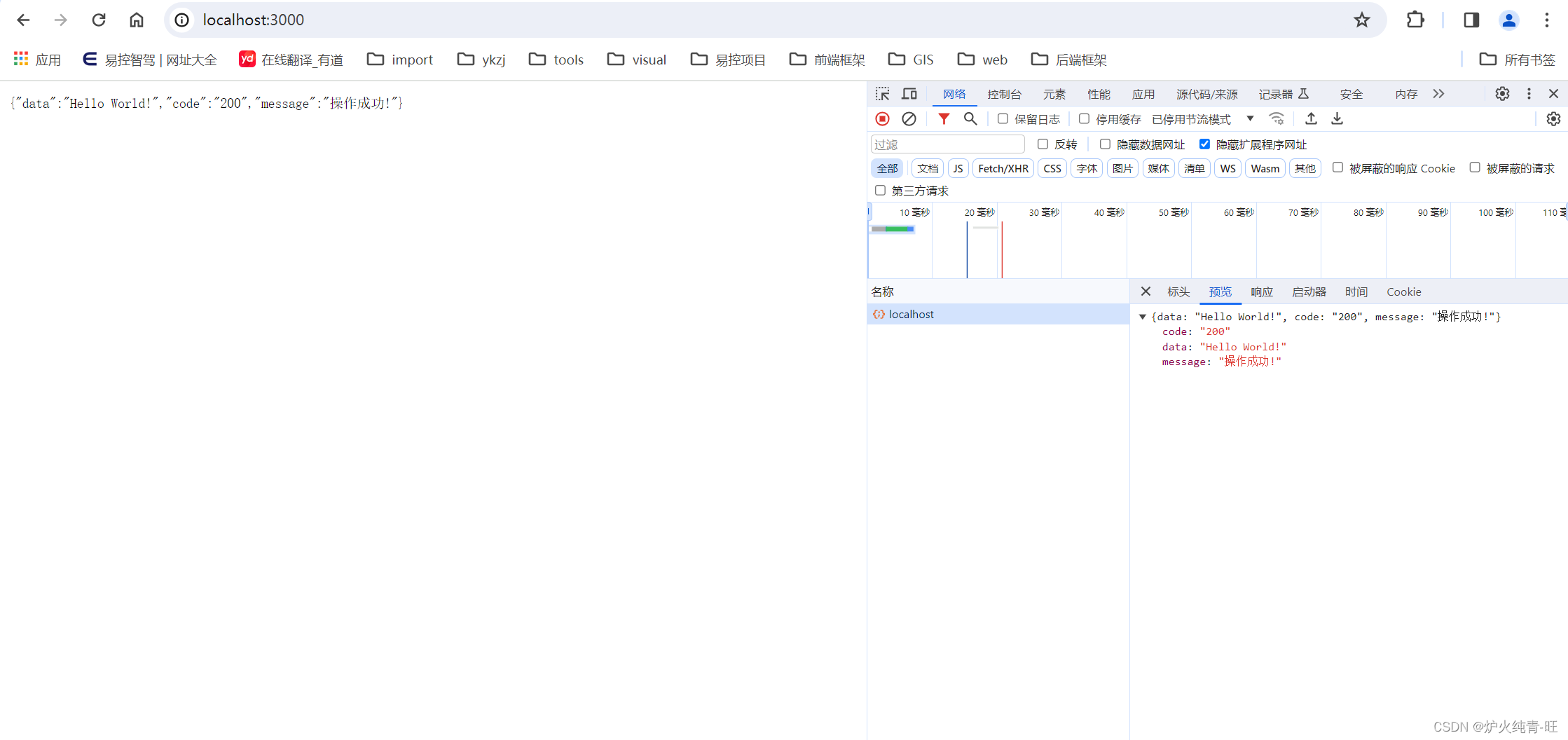Toggle the browser side panel icon
The width and height of the screenshot is (1568, 740).
[1471, 20]
